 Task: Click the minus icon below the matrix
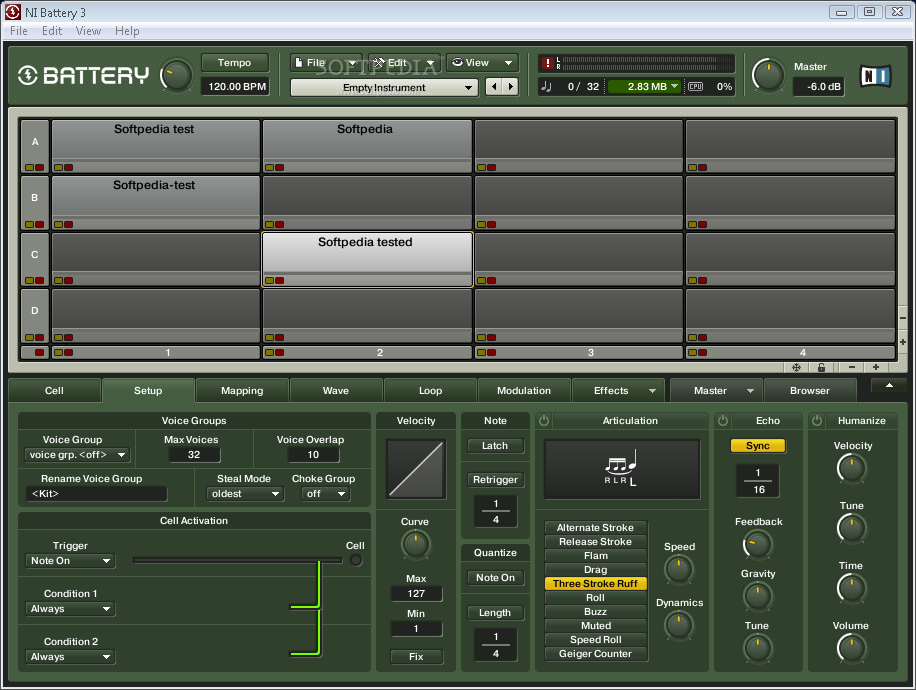point(852,367)
